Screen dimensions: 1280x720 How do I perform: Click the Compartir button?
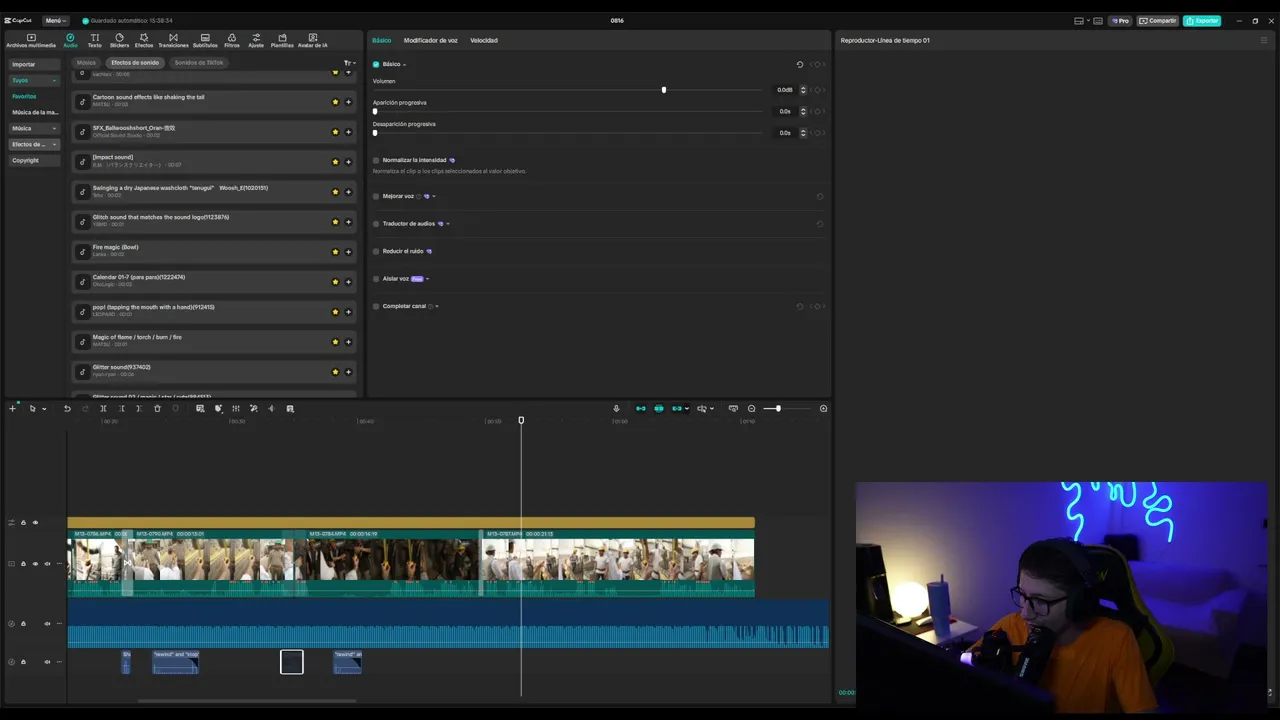pos(1158,20)
